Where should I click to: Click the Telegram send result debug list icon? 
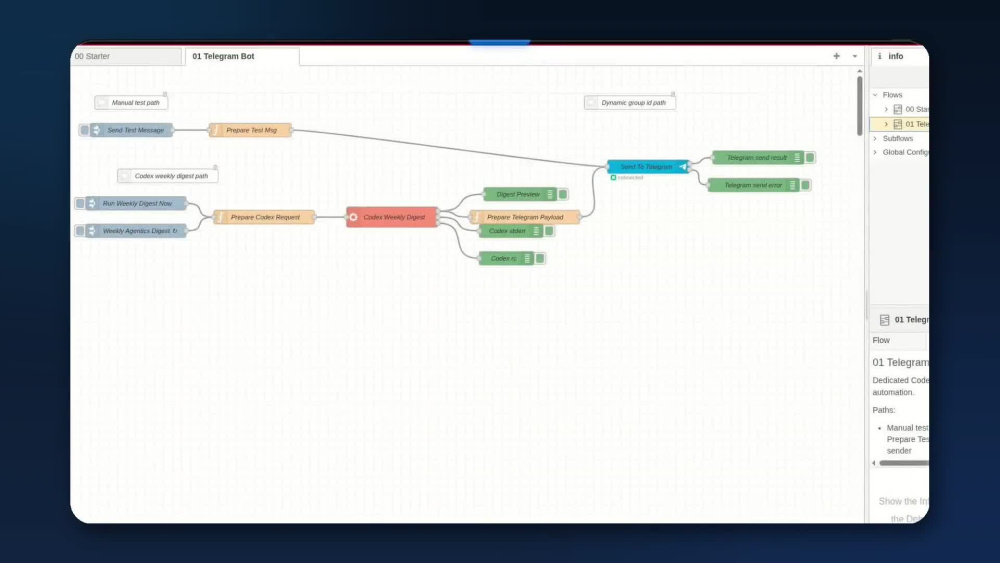[x=797, y=157]
